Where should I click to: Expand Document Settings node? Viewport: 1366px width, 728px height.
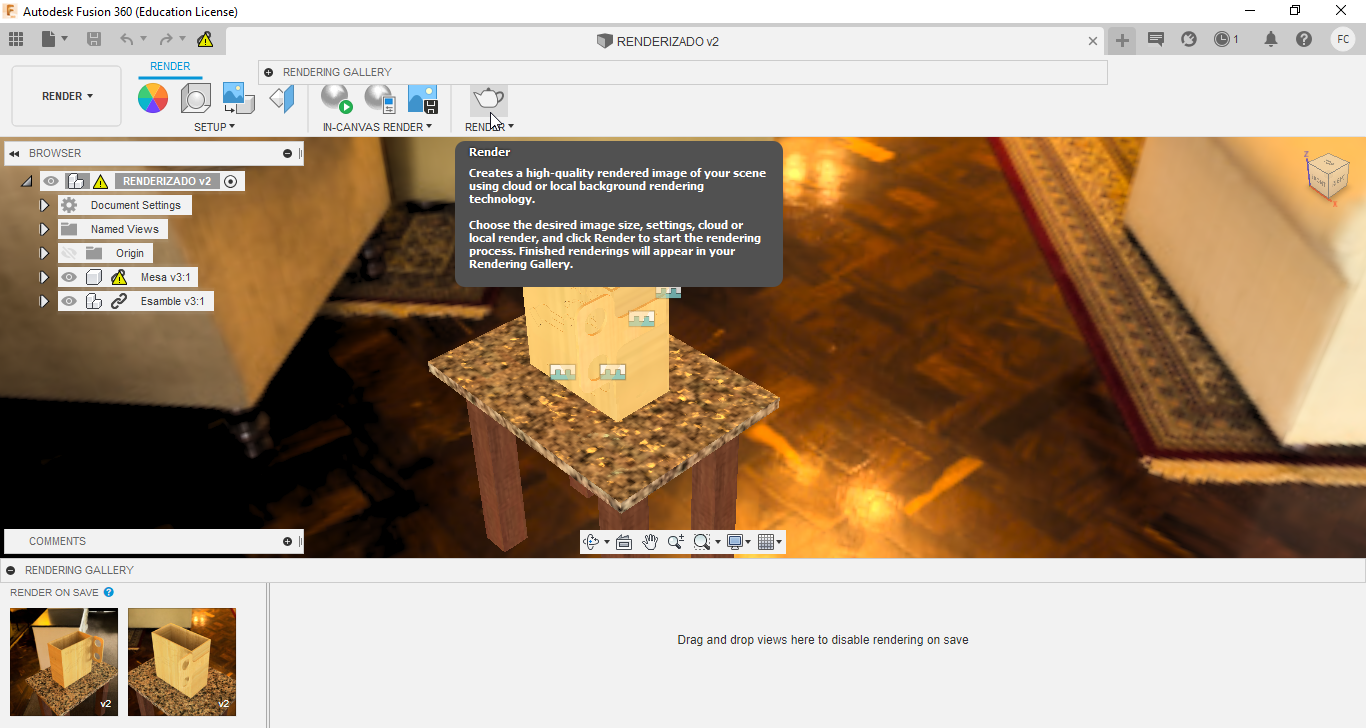(44, 205)
